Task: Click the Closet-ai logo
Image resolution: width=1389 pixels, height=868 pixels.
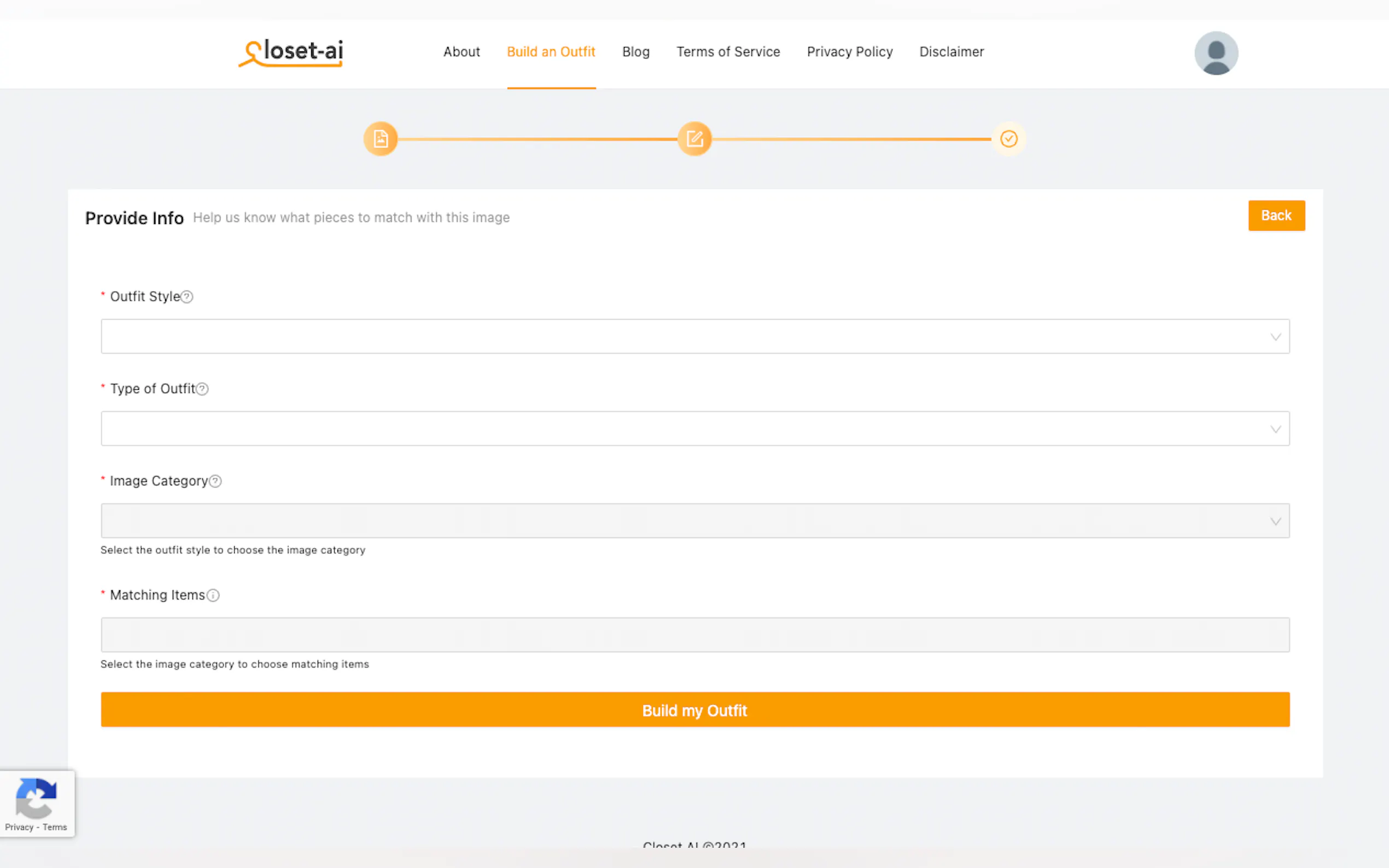Action: (x=291, y=53)
